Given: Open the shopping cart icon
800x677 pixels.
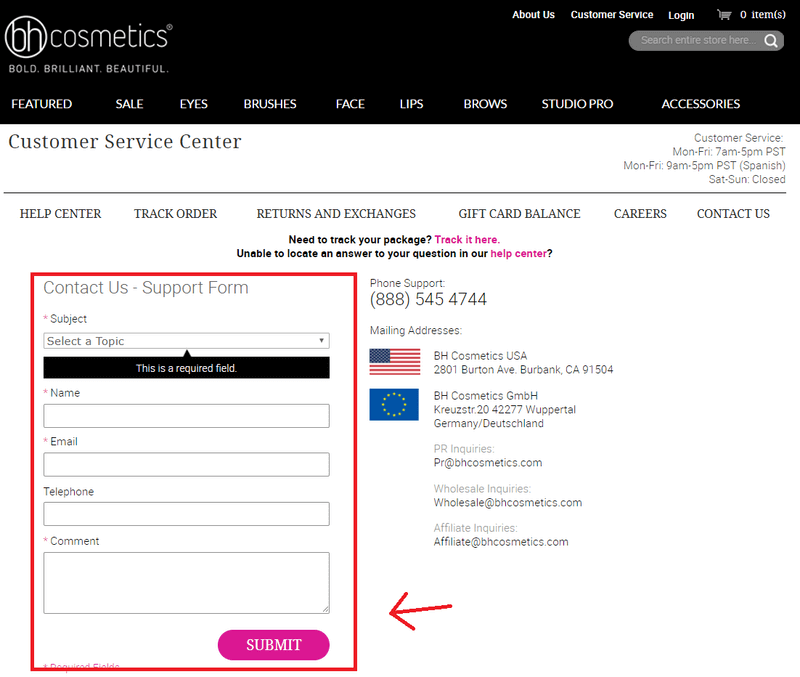Looking at the screenshot, I should point(724,15).
